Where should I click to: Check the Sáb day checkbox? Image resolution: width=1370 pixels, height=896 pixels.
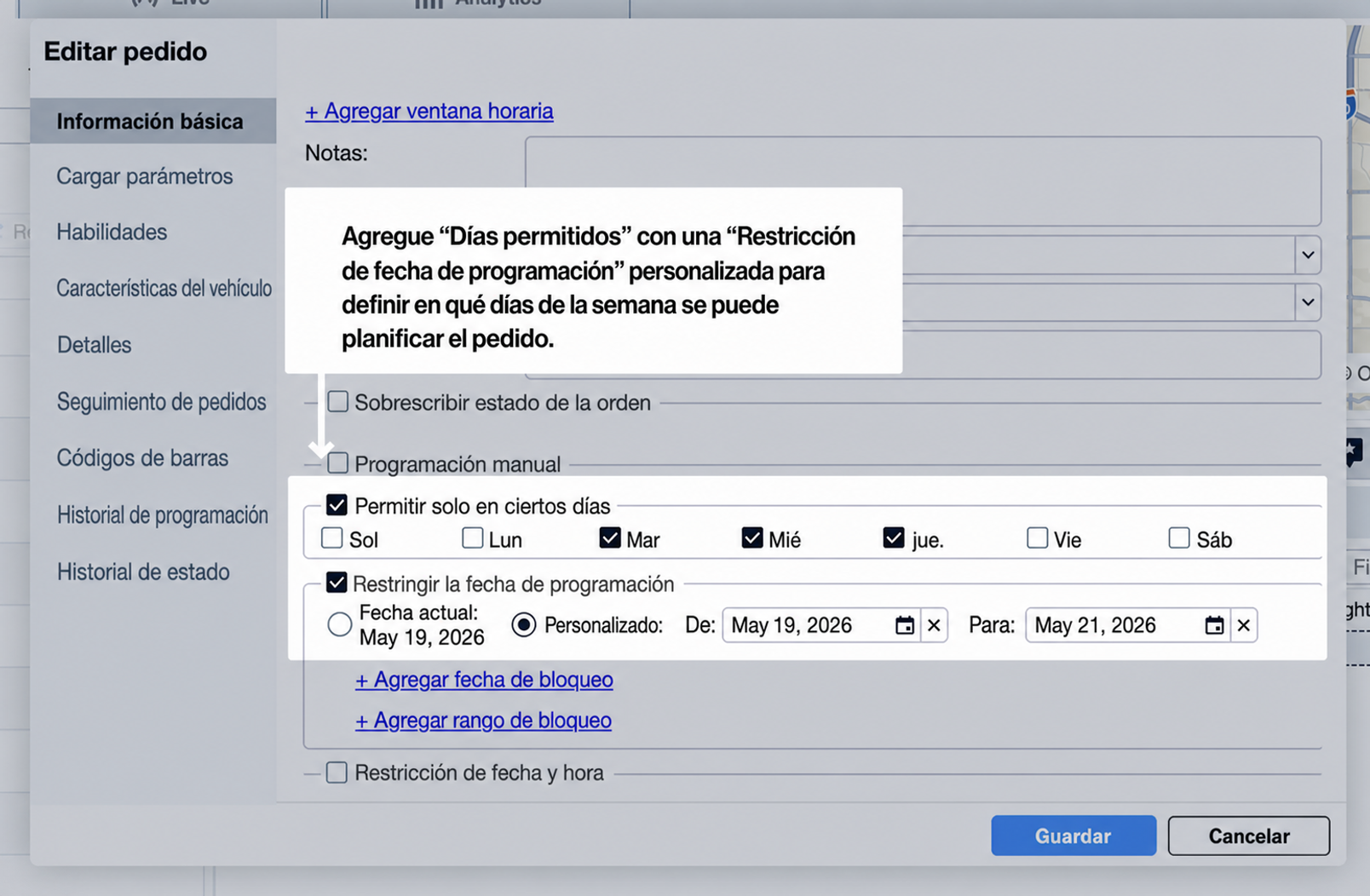tap(1179, 538)
